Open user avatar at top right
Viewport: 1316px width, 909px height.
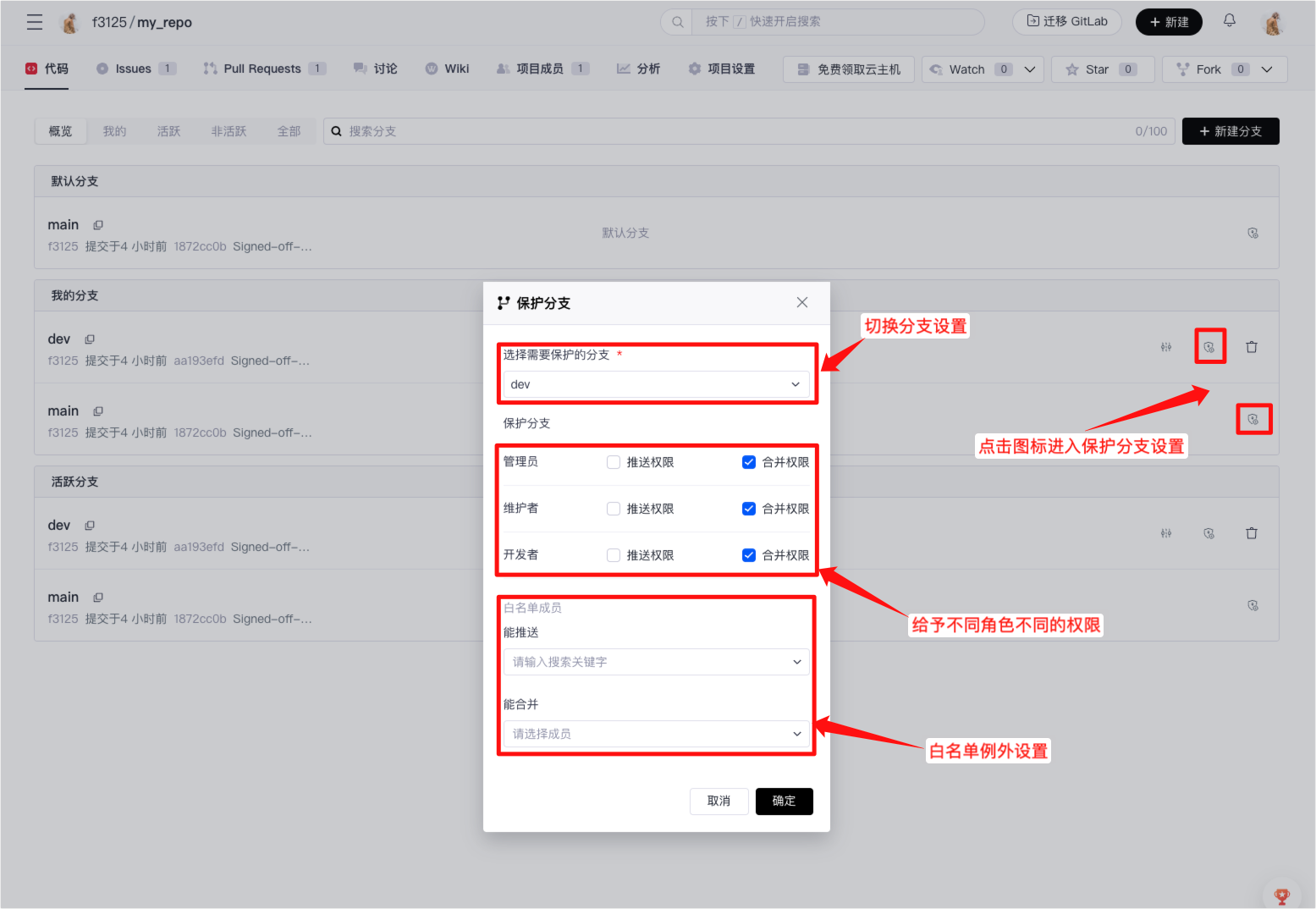pyautogui.click(x=1273, y=23)
